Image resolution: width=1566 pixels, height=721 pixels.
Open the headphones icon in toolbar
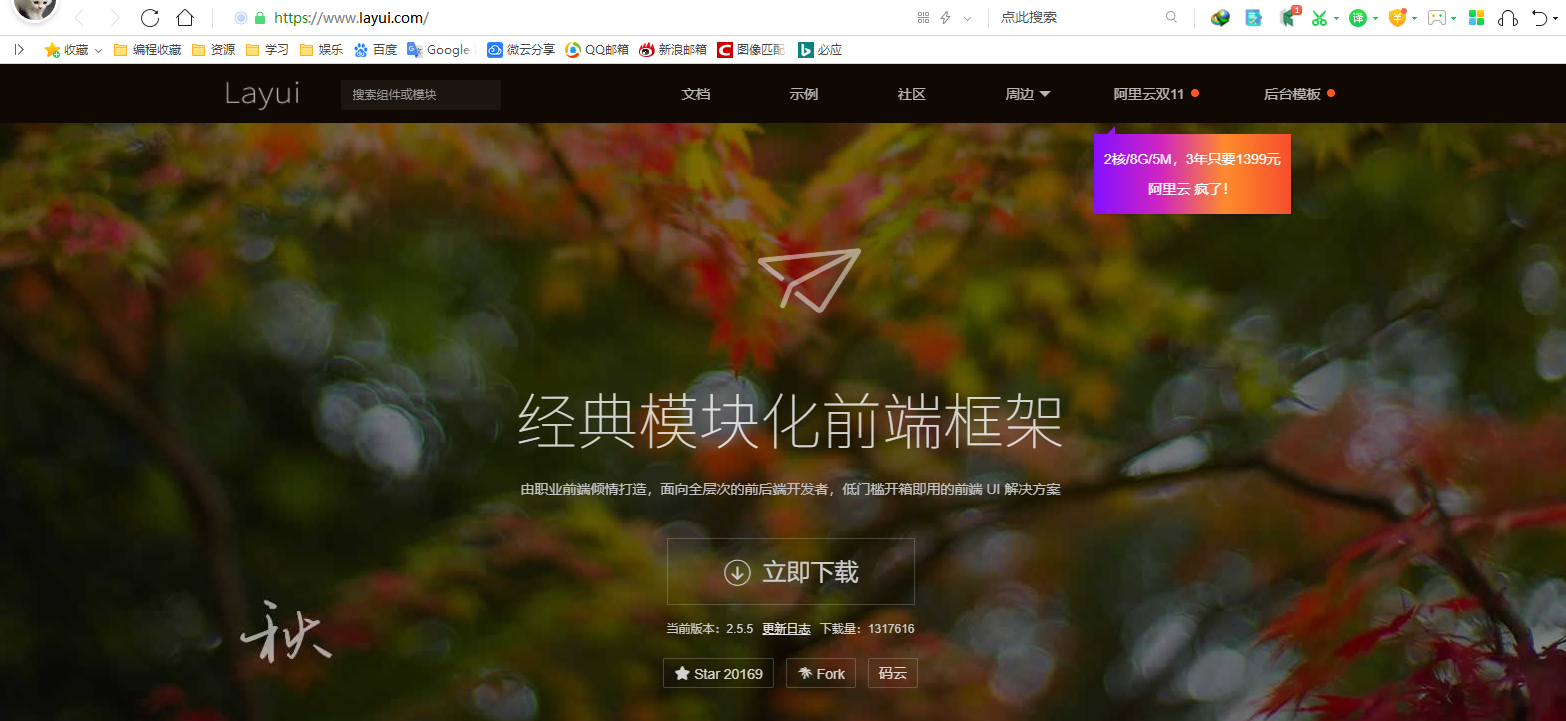[x=1508, y=18]
